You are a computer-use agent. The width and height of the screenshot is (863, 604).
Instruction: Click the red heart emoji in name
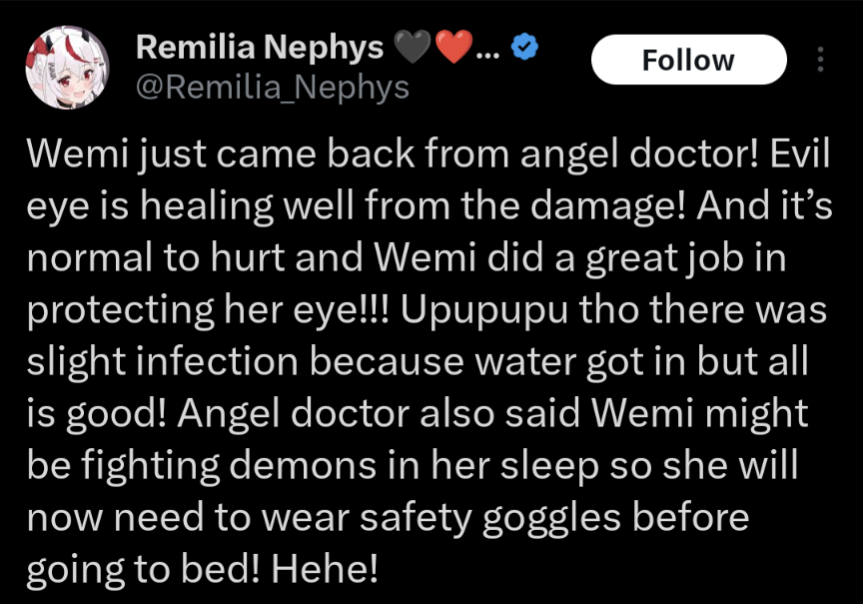pos(454,47)
